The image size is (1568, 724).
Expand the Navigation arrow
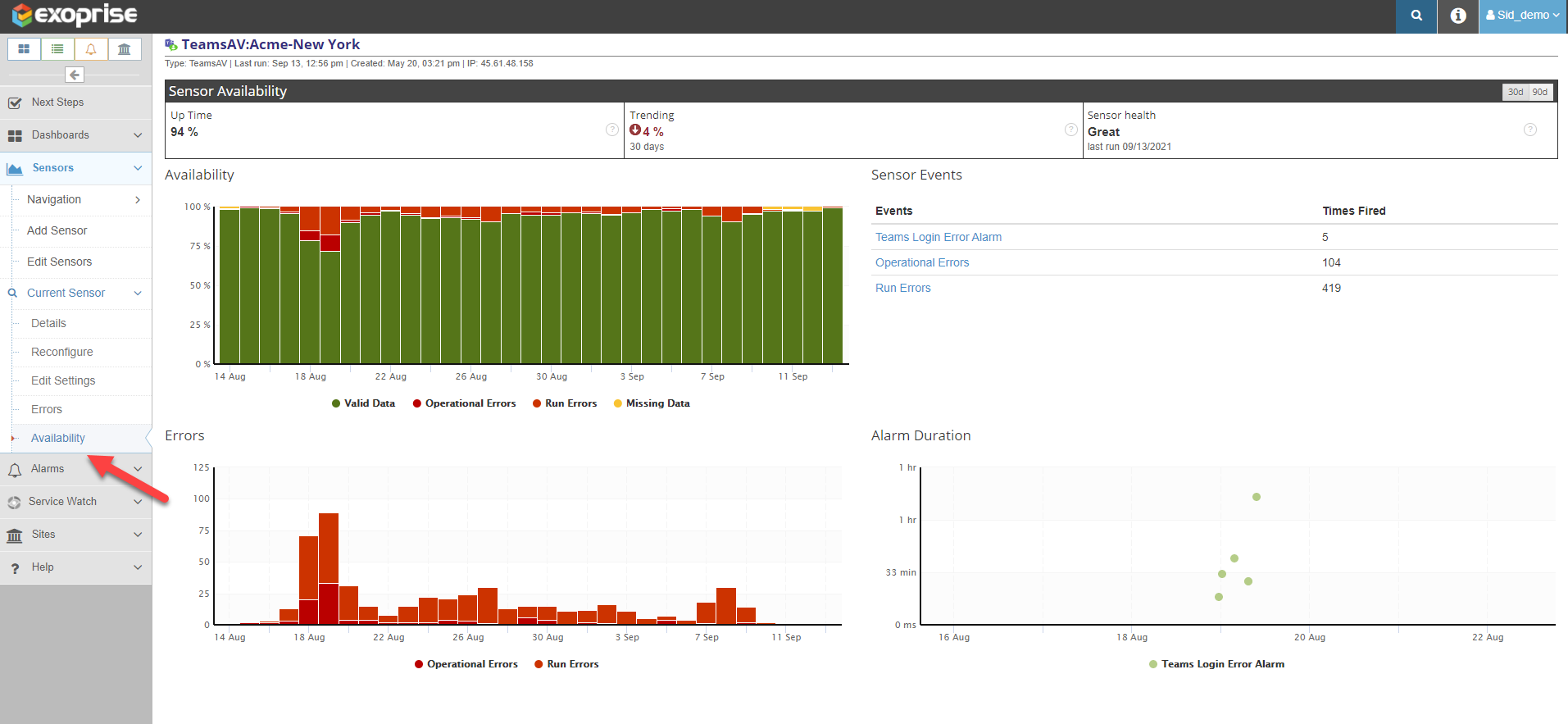point(138,199)
